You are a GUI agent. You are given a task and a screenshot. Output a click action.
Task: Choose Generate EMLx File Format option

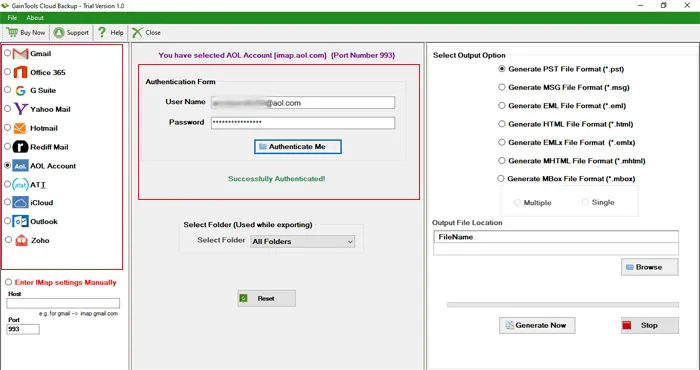tap(502, 142)
